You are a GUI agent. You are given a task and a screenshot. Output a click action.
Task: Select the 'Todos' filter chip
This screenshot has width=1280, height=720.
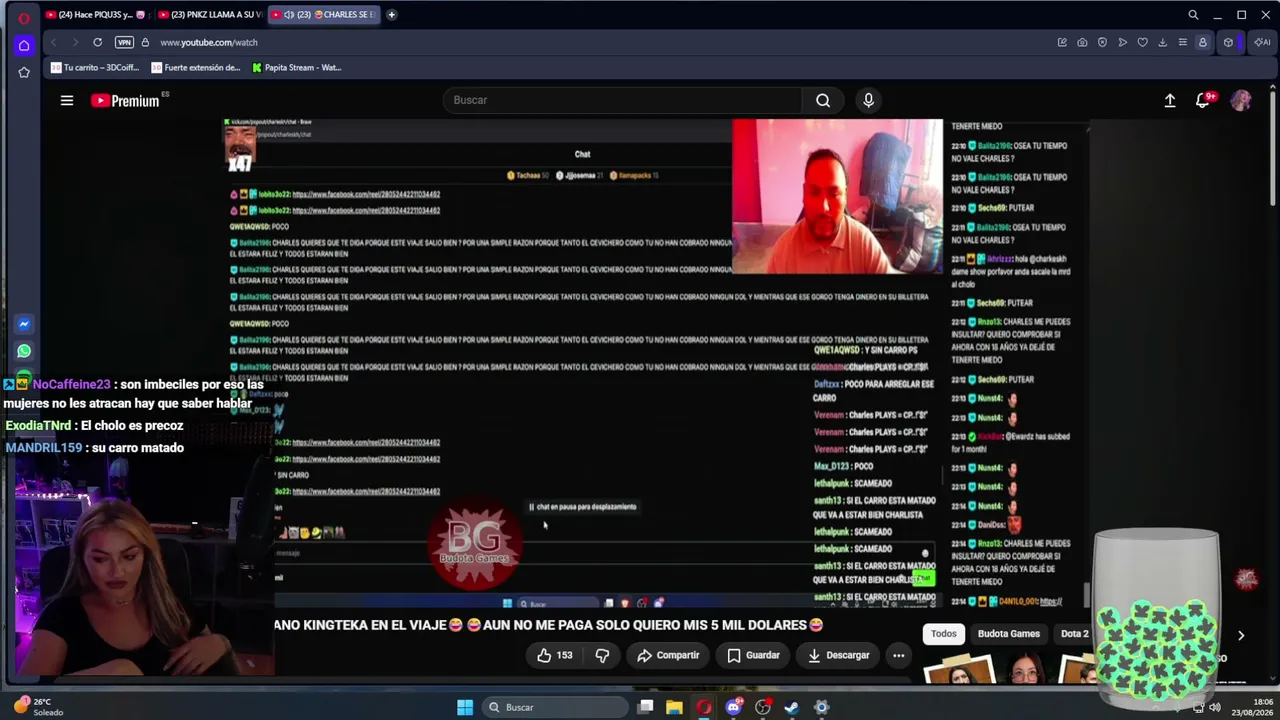(x=944, y=634)
